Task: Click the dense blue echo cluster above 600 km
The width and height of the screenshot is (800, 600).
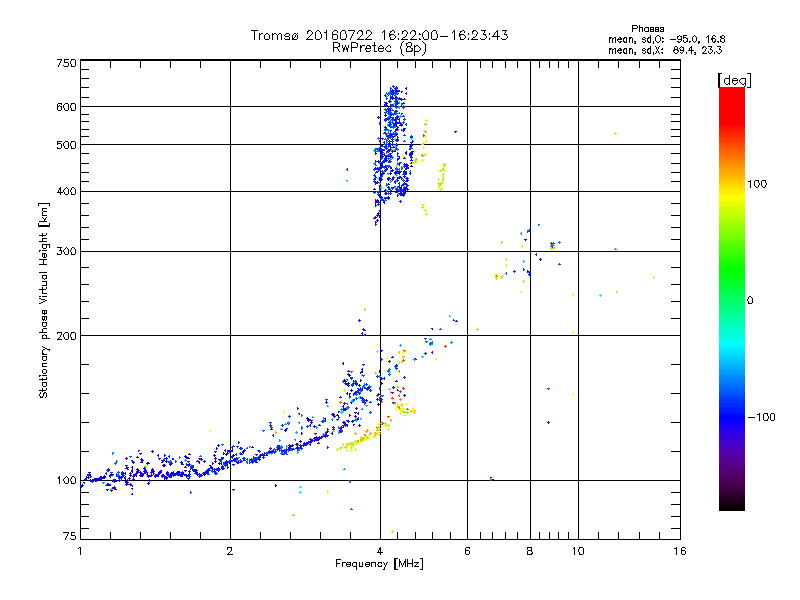Action: [x=394, y=97]
